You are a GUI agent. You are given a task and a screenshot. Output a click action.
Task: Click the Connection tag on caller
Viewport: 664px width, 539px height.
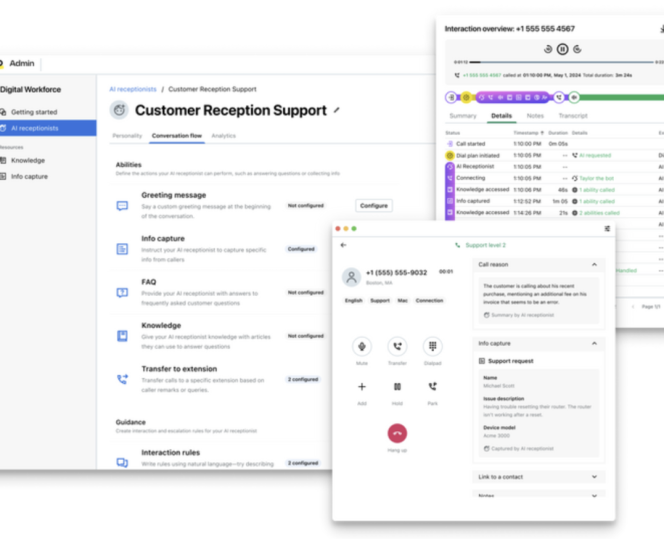pos(429,301)
